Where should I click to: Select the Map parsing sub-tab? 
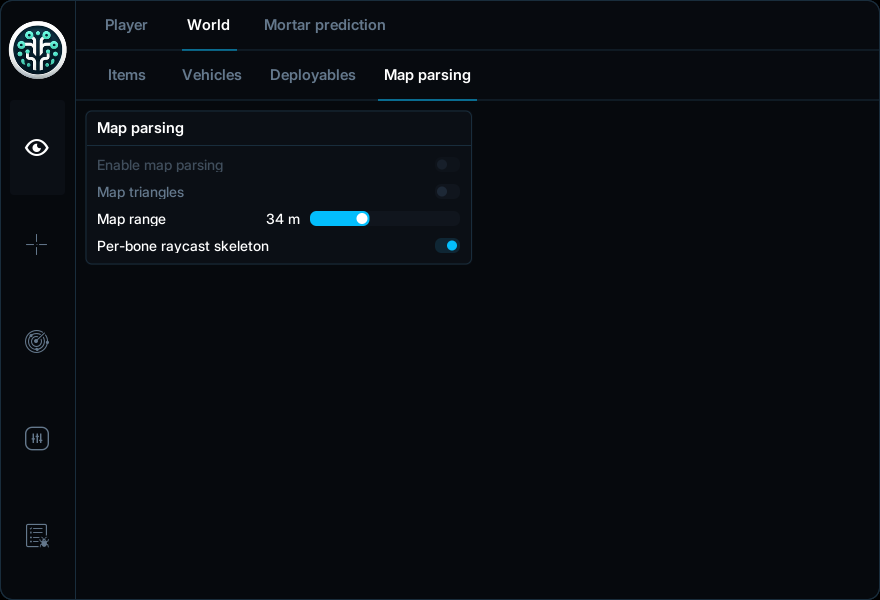coord(428,75)
